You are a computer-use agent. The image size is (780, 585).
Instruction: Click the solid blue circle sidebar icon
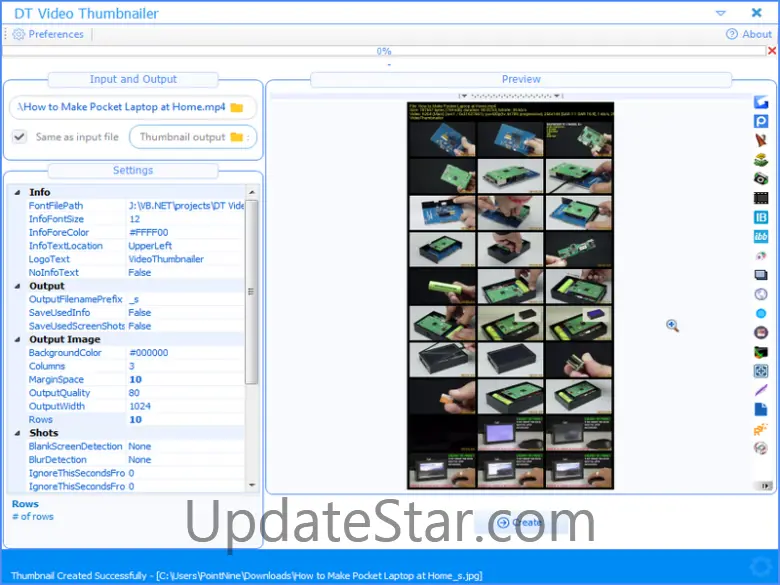(x=761, y=313)
